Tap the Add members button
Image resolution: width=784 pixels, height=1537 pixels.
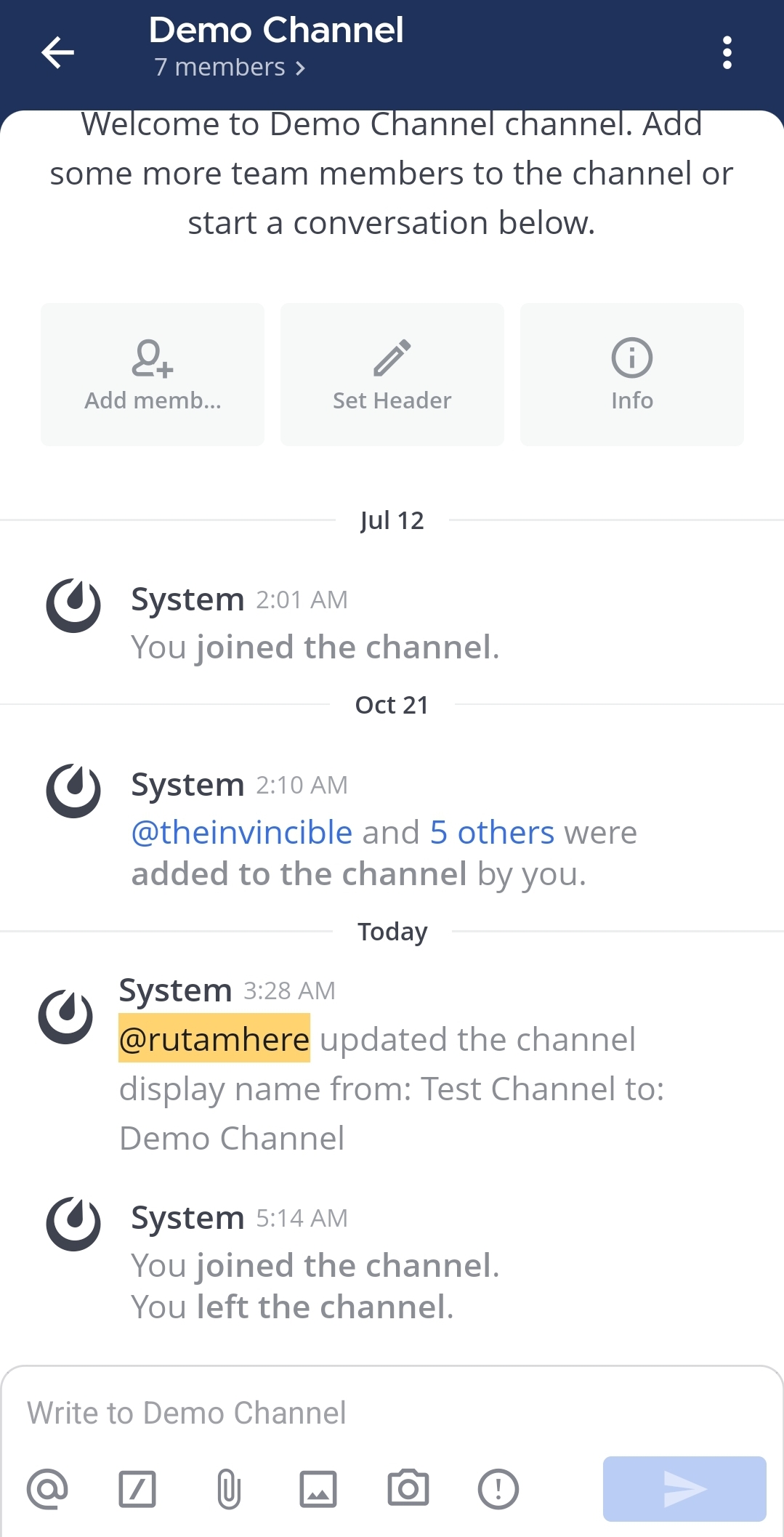(x=153, y=374)
